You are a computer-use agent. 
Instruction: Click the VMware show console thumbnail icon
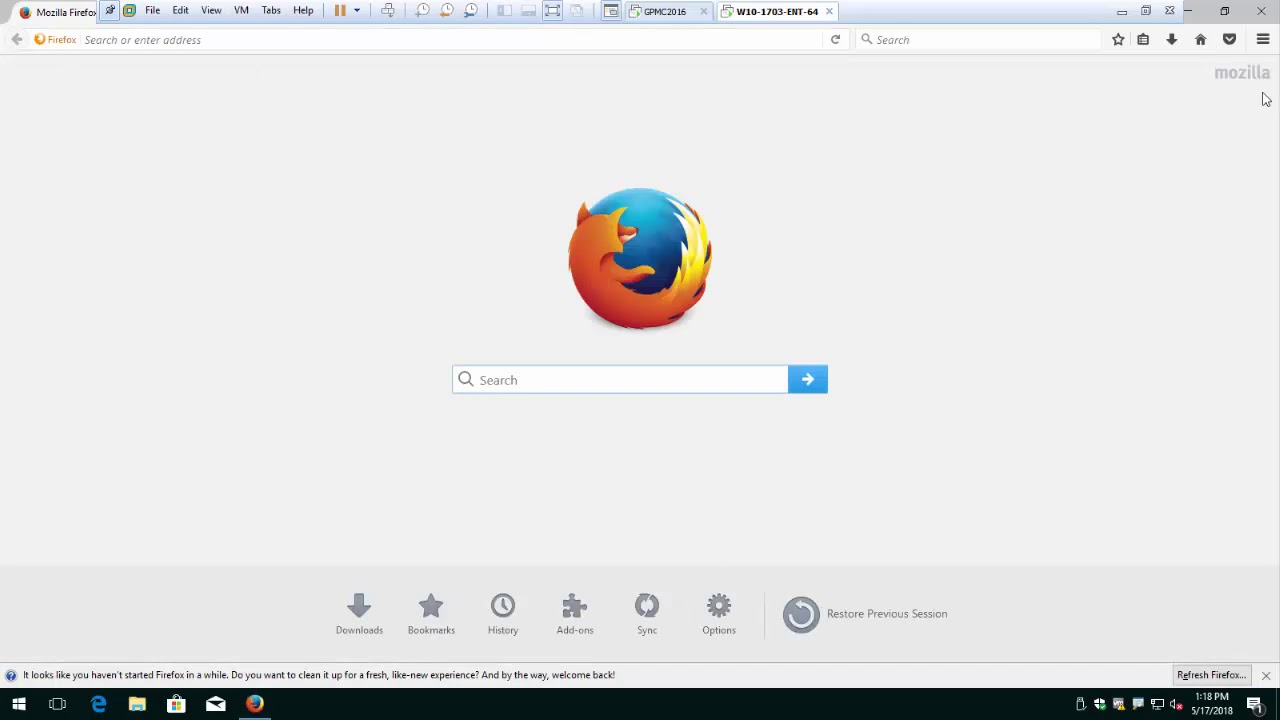tap(528, 11)
